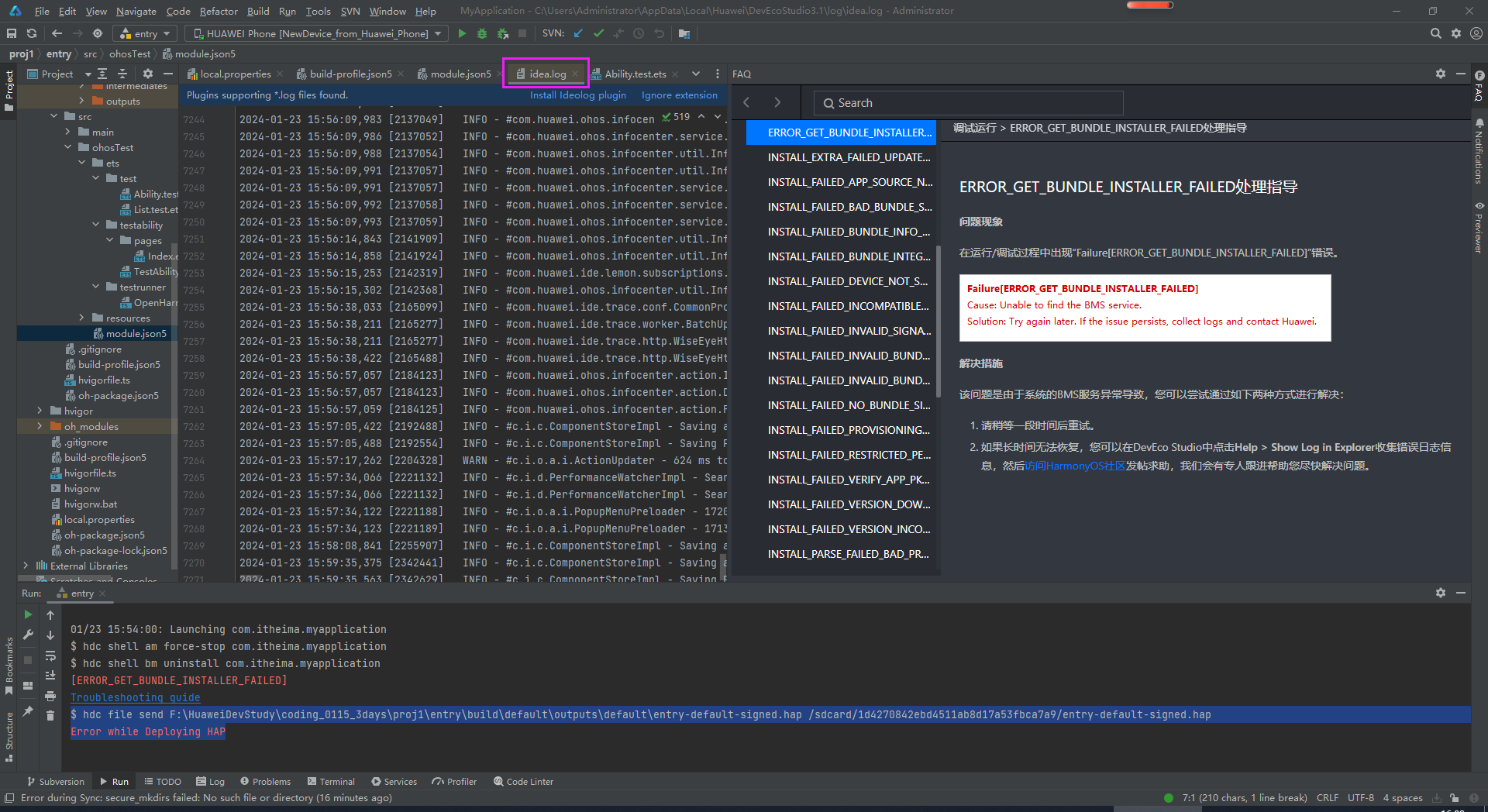Expand the resources folder in project tree
This screenshot has width=1488, height=812.
pos(82,318)
